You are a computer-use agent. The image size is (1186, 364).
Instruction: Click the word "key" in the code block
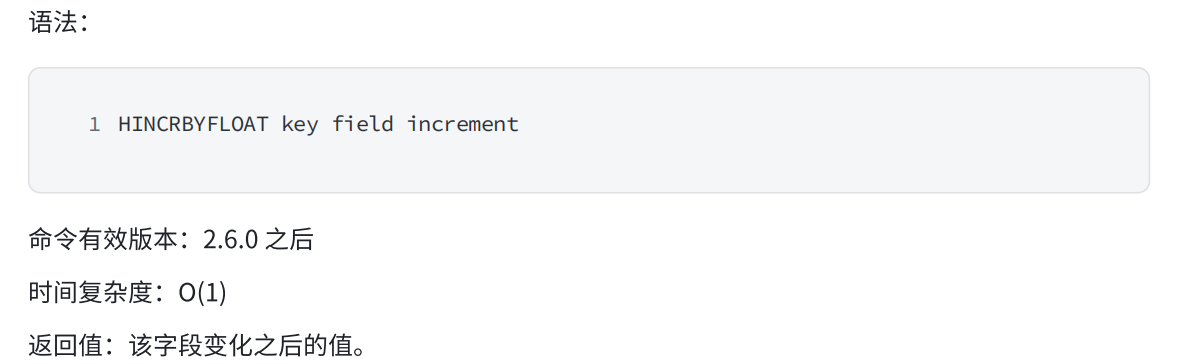pos(300,124)
